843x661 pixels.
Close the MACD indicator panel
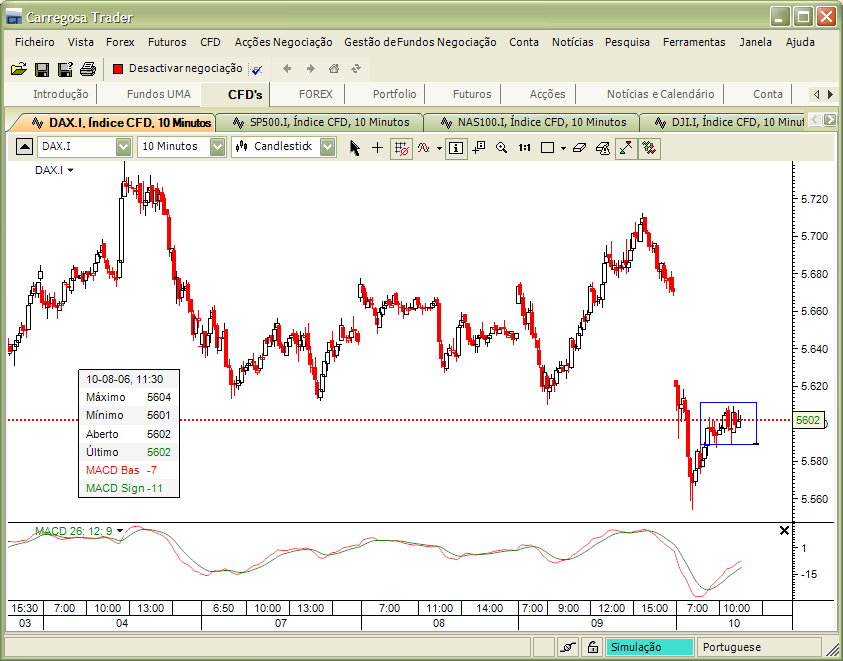click(784, 530)
